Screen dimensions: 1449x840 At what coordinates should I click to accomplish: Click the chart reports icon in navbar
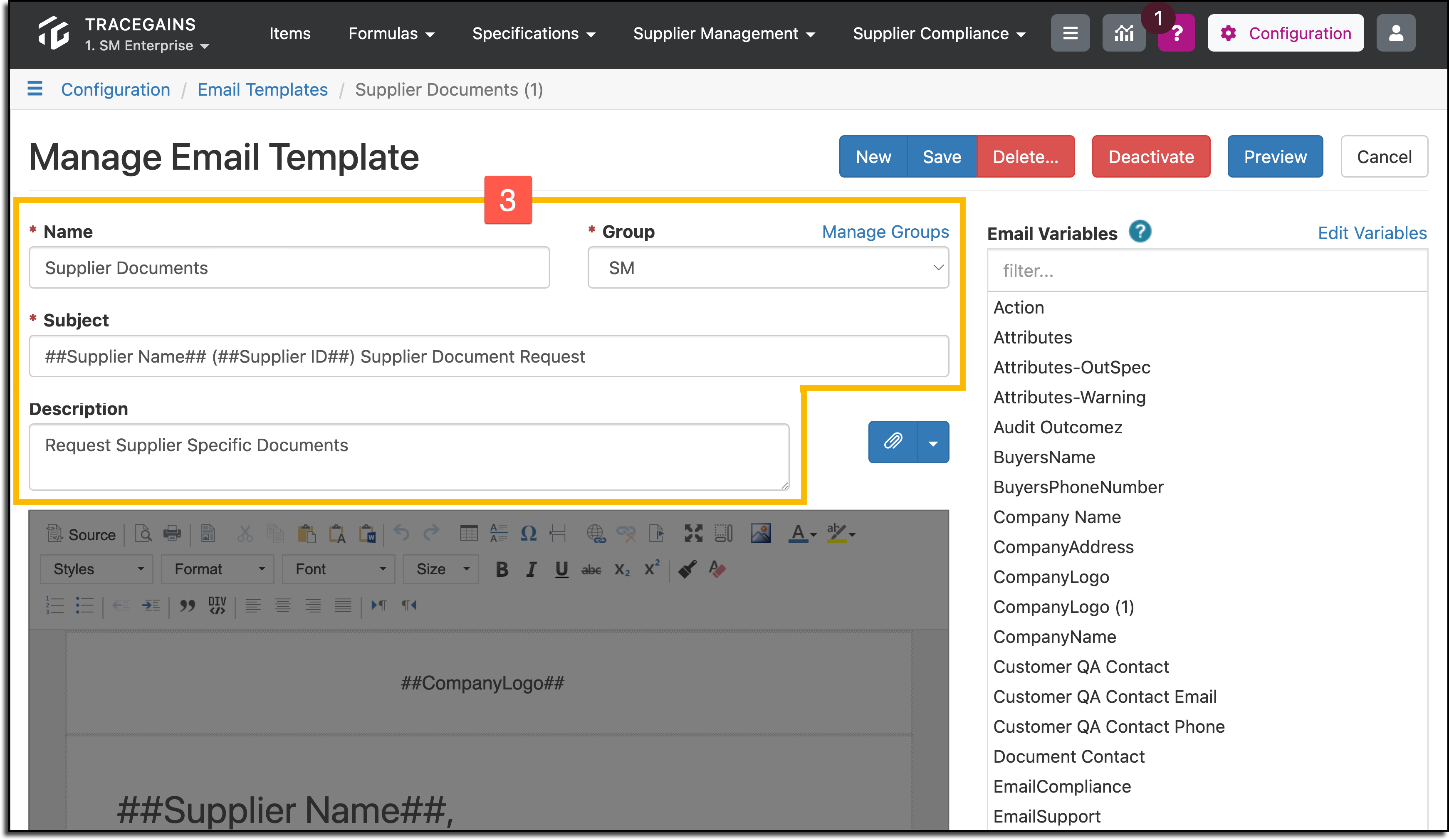pos(1123,33)
